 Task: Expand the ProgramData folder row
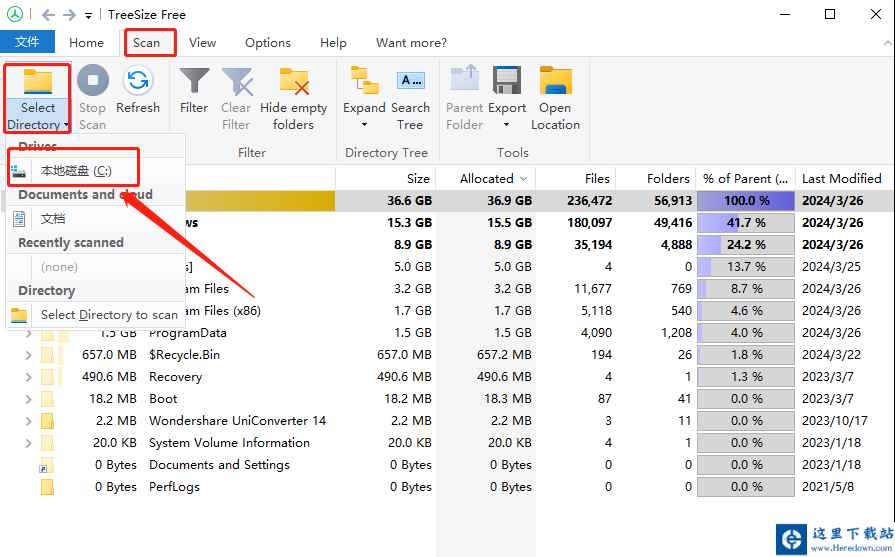pos(29,333)
